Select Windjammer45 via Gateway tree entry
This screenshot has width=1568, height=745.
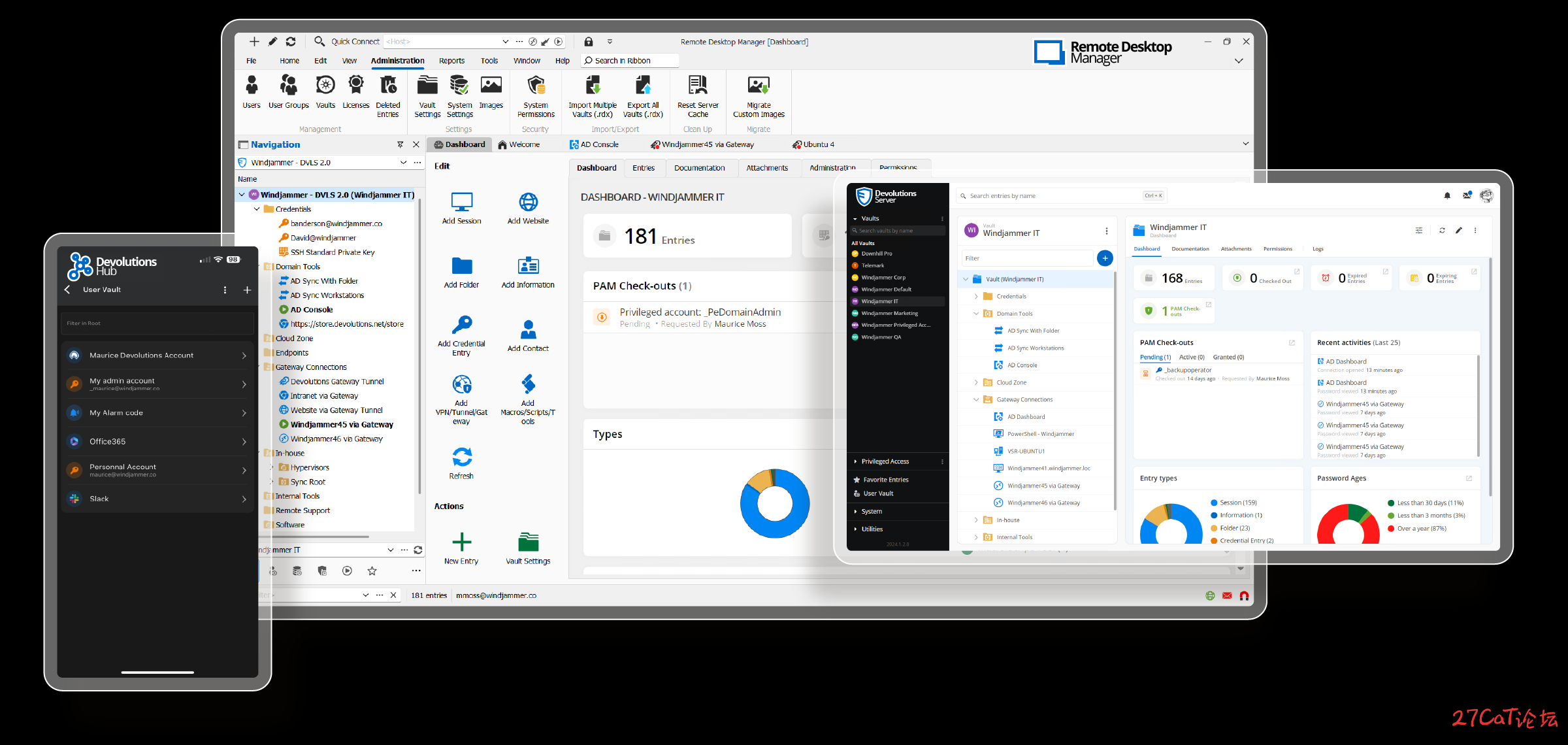point(341,425)
